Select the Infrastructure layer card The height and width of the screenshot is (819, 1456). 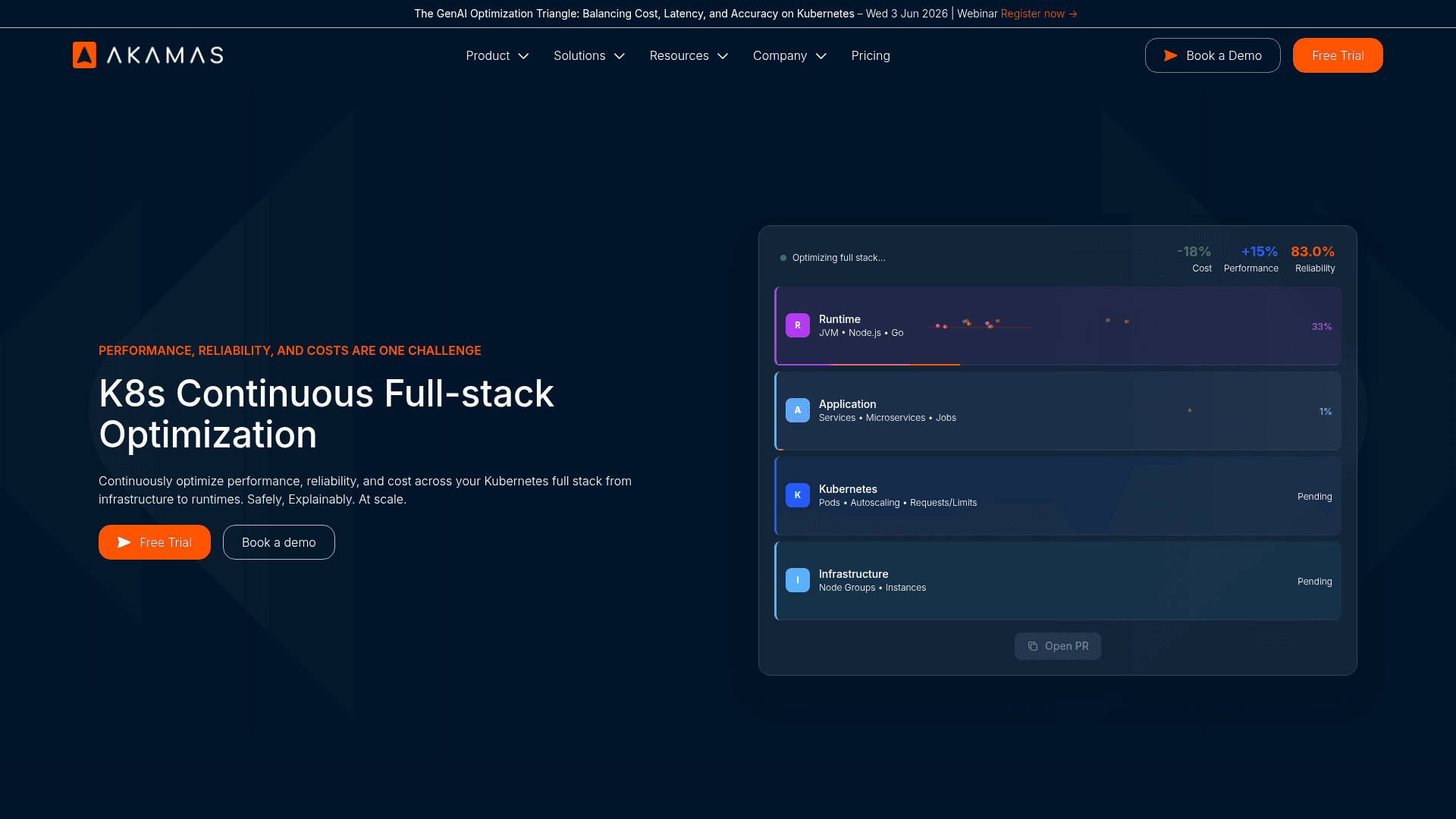1058,581
